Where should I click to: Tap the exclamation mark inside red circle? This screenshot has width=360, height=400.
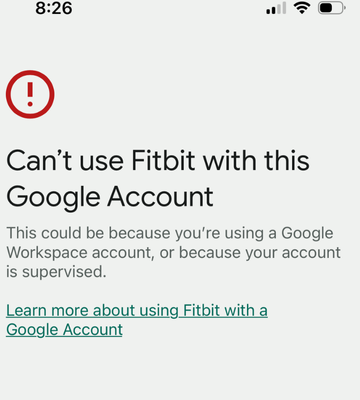tap(30, 94)
